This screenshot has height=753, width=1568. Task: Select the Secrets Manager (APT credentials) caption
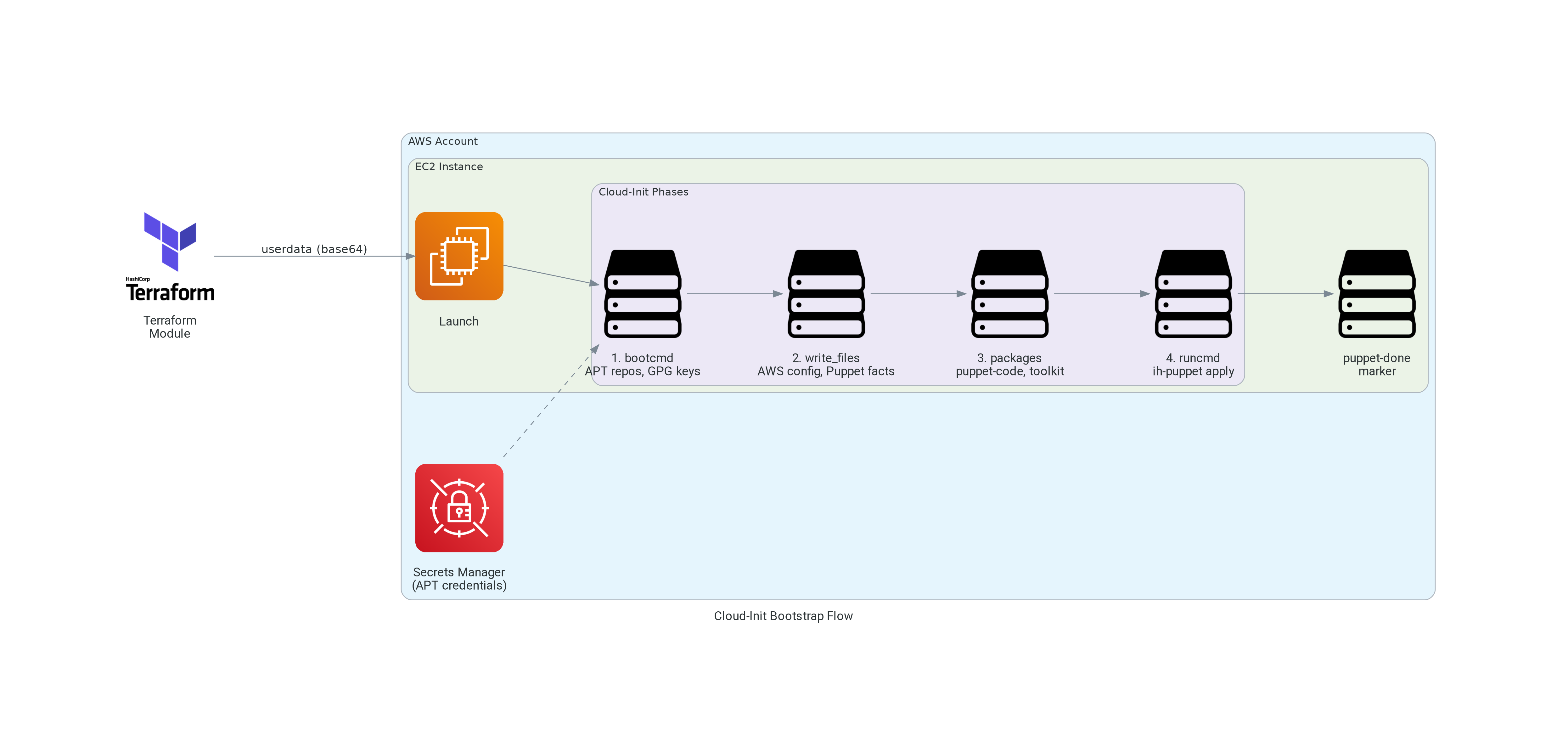click(x=459, y=580)
